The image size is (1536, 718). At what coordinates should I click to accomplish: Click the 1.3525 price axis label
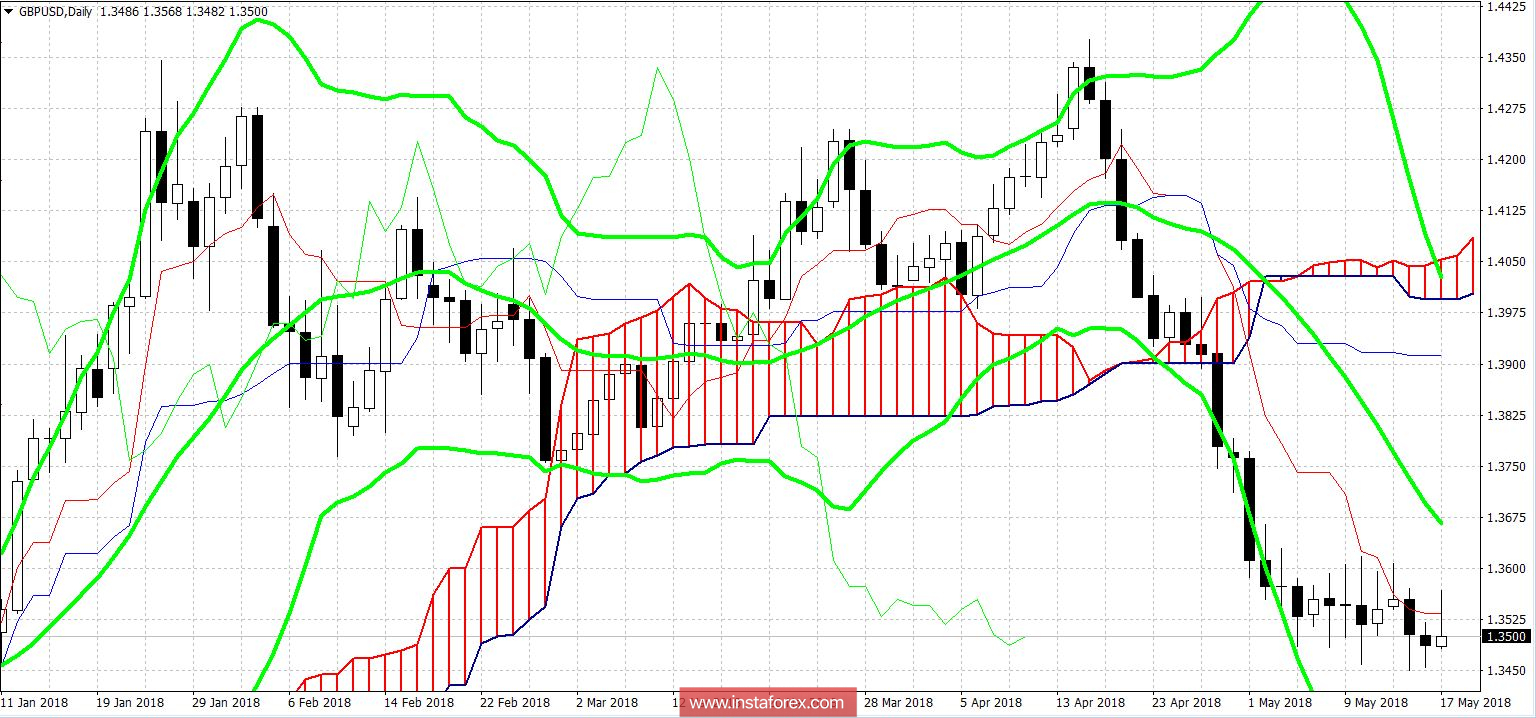pos(1506,620)
